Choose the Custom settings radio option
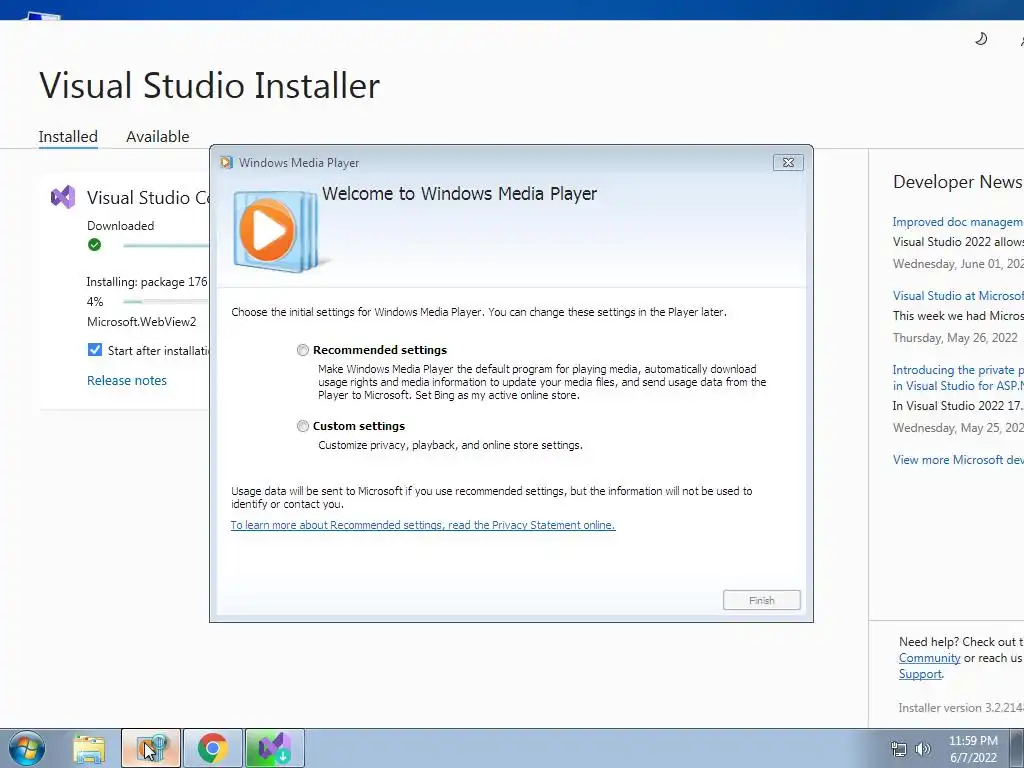Image resolution: width=1024 pixels, height=768 pixels. (x=302, y=426)
